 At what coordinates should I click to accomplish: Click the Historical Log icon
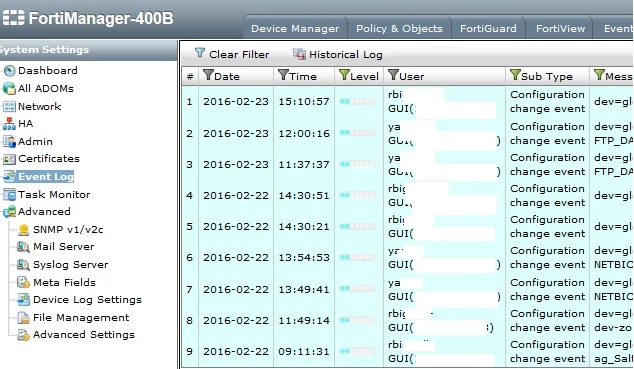pyautogui.click(x=299, y=54)
